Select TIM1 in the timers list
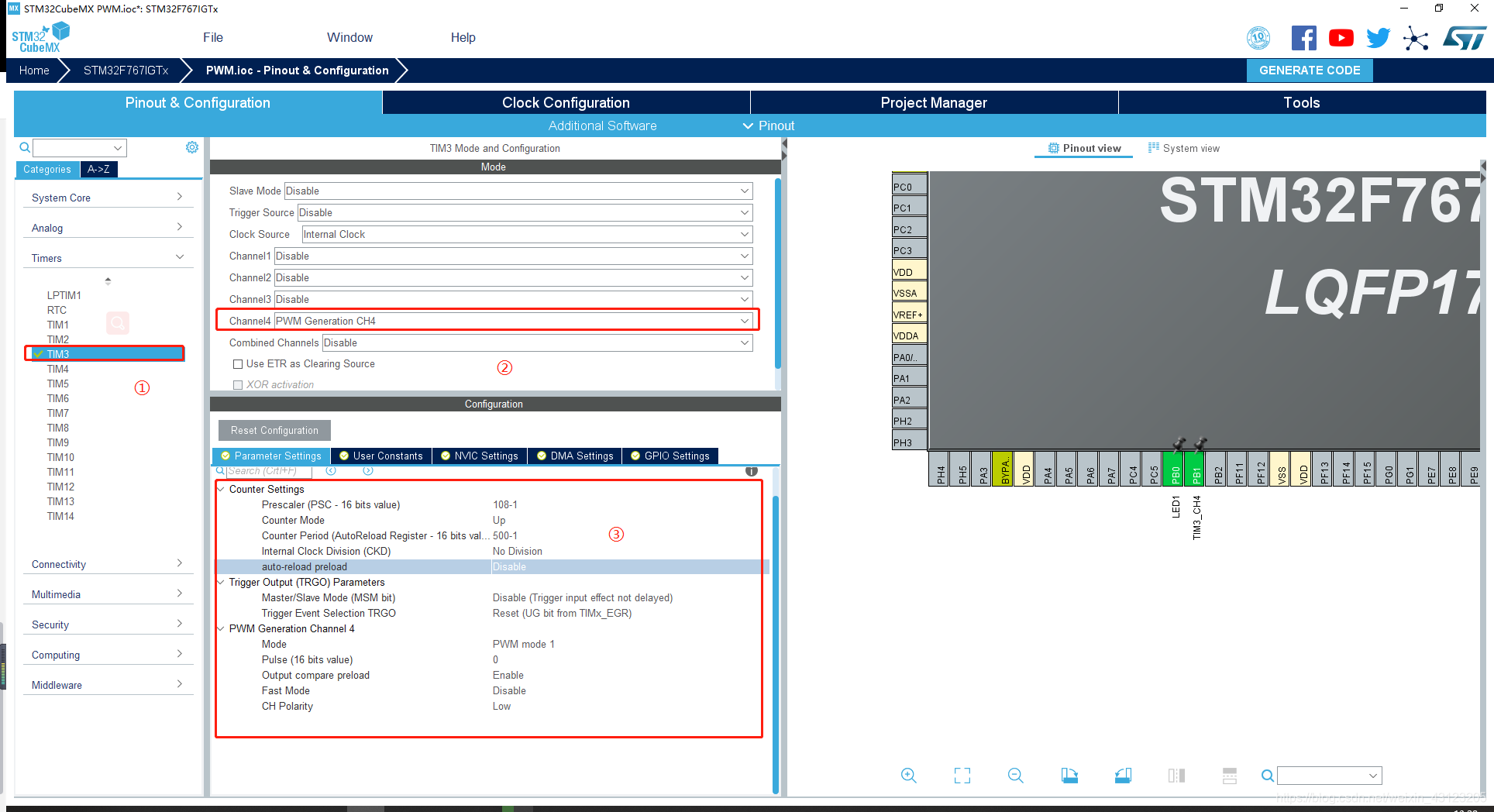 click(58, 325)
